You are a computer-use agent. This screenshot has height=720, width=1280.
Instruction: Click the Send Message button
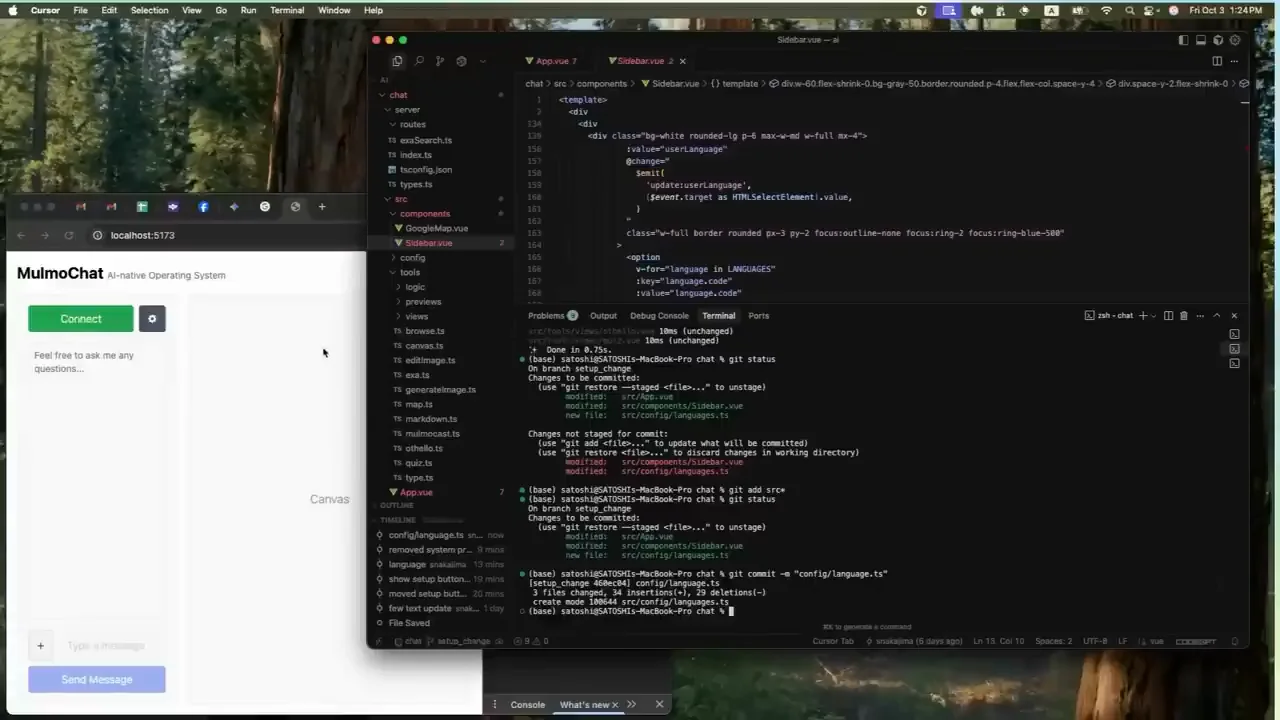97,680
